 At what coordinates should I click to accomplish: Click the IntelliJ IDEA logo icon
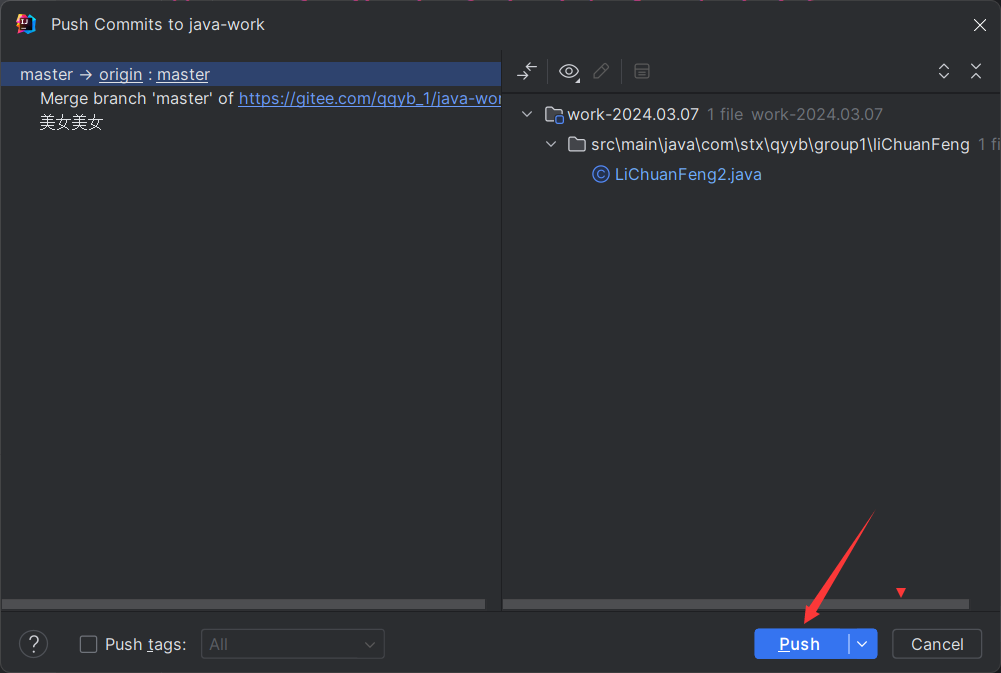tap(26, 24)
